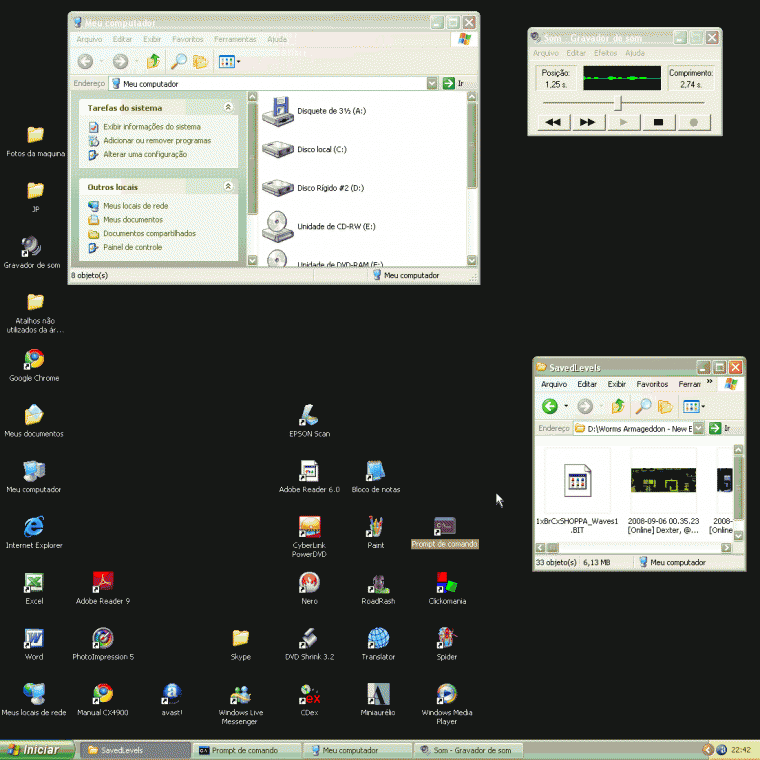Open Arquivo menu in Gravador de som
Image resolution: width=760 pixels, height=760 pixels.
point(546,53)
